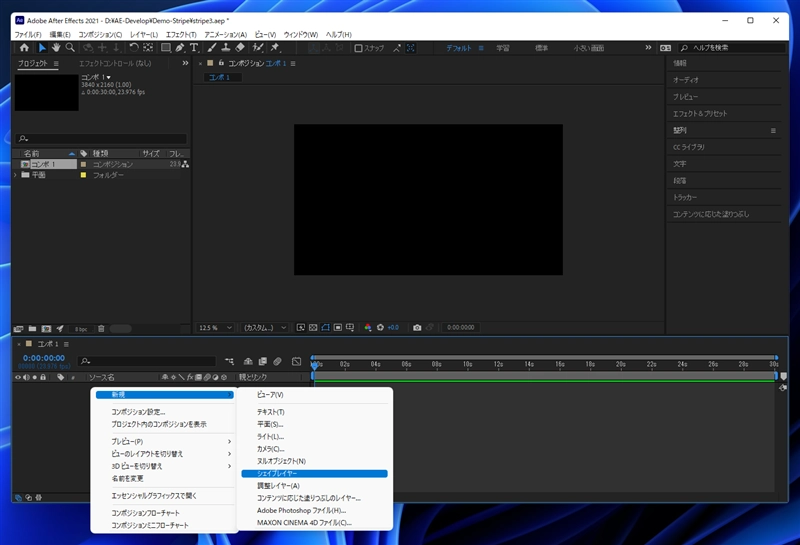Open the エフェクト(T) menu

pos(179,34)
